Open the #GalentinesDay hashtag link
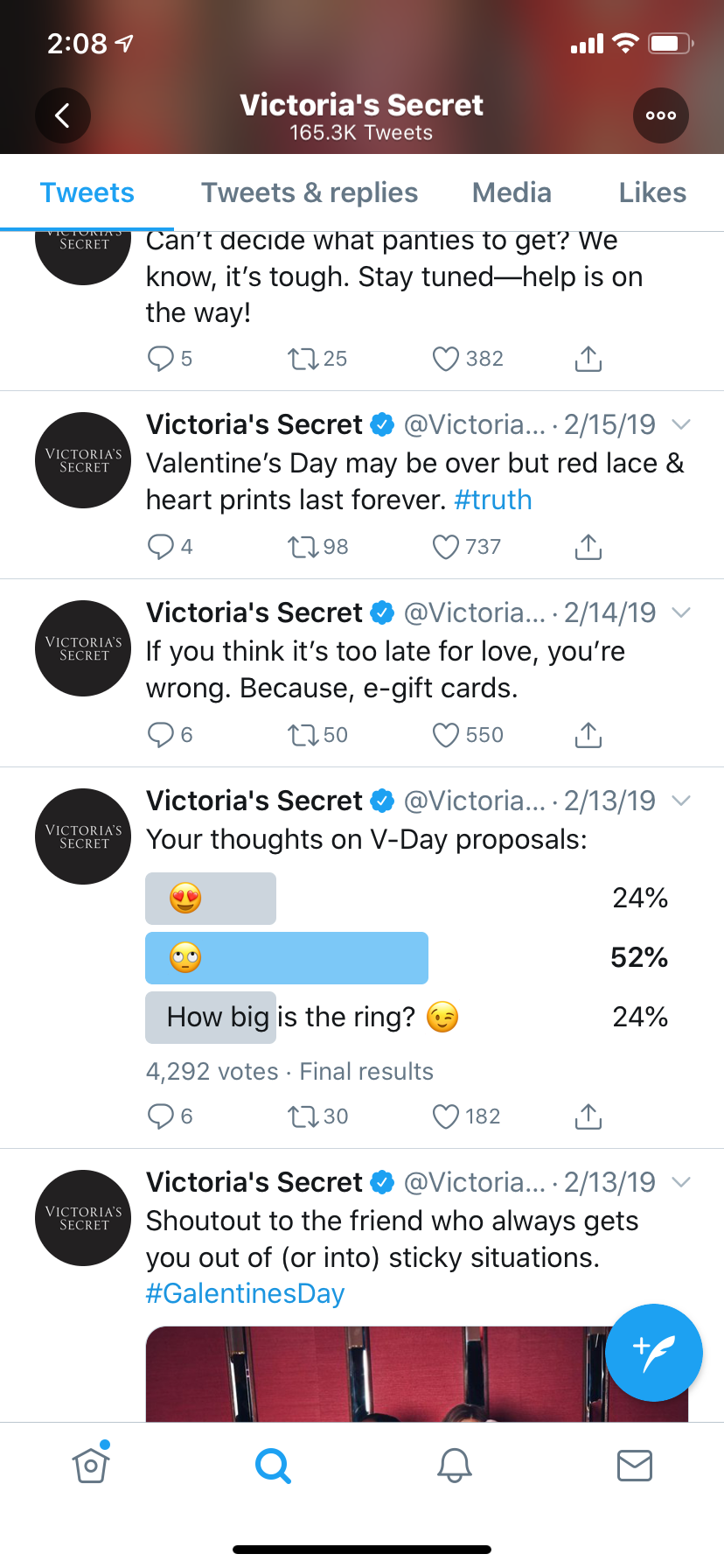 (x=246, y=1293)
